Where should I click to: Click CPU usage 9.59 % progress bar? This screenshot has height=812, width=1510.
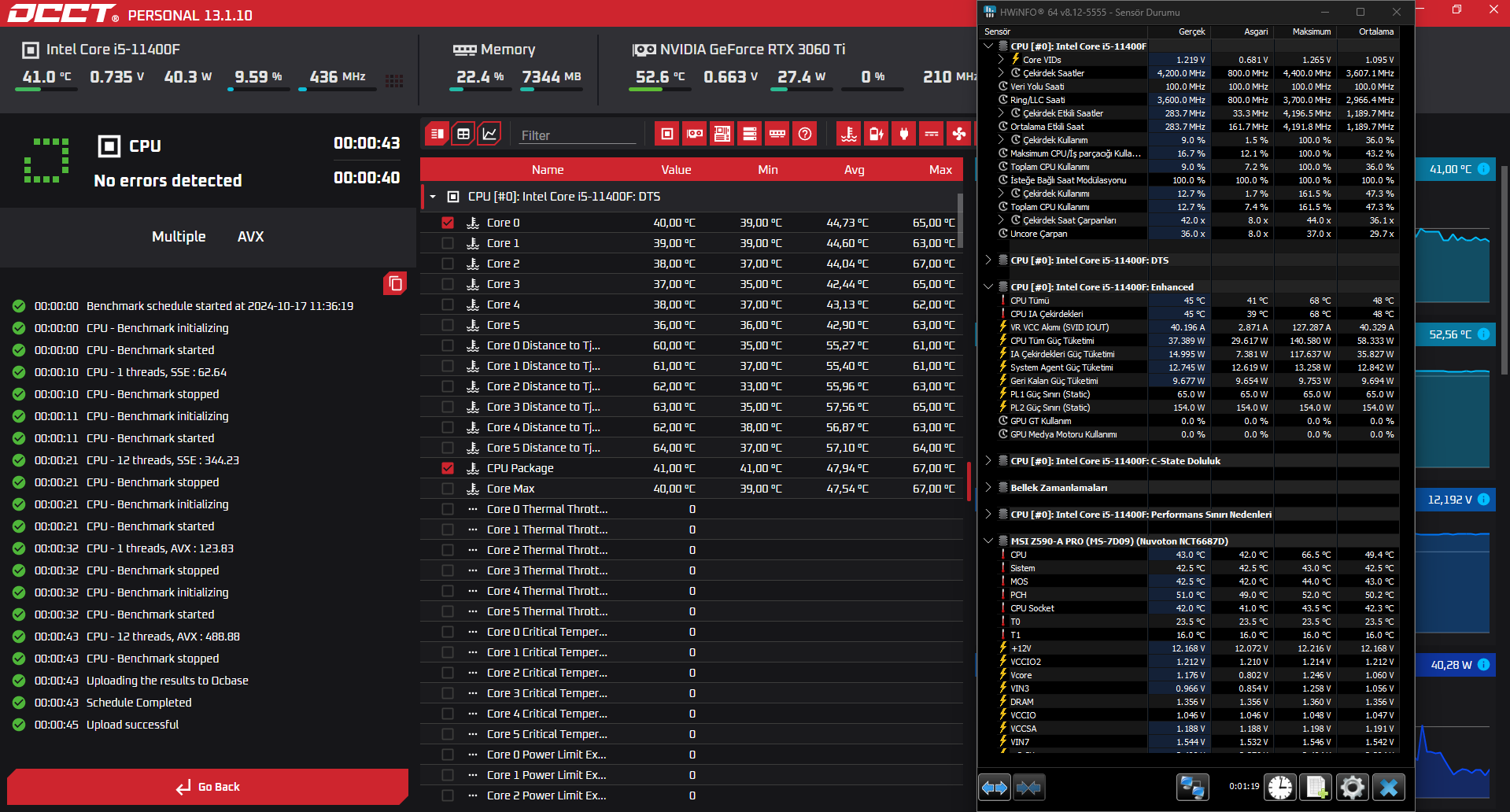(258, 90)
